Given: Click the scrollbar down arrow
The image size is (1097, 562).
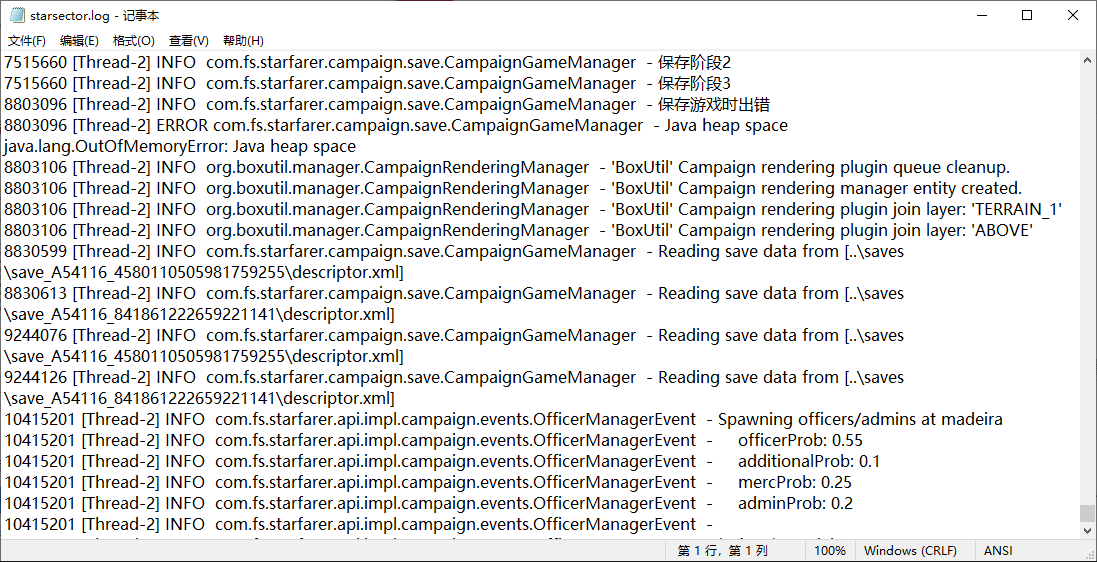Looking at the screenshot, I should click(x=1087, y=532).
